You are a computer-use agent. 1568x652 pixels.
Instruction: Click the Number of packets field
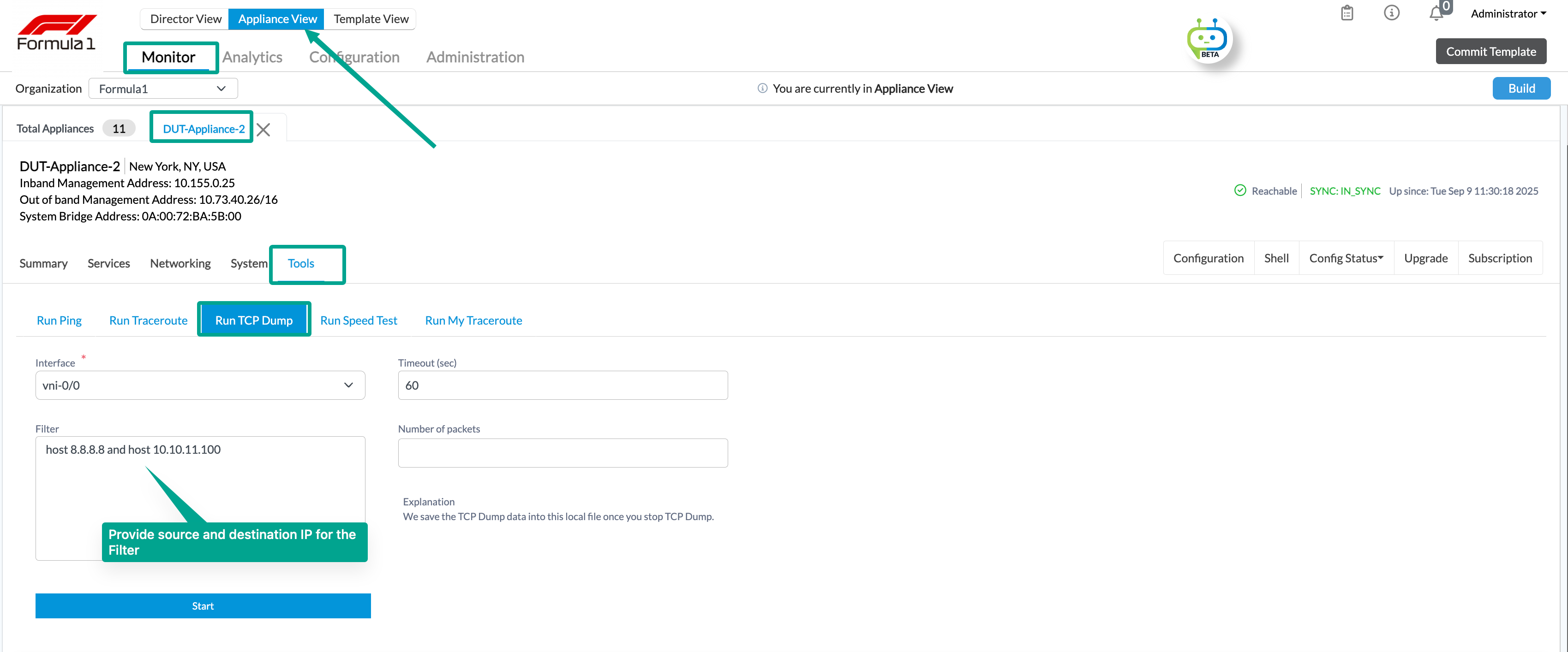pyautogui.click(x=563, y=452)
